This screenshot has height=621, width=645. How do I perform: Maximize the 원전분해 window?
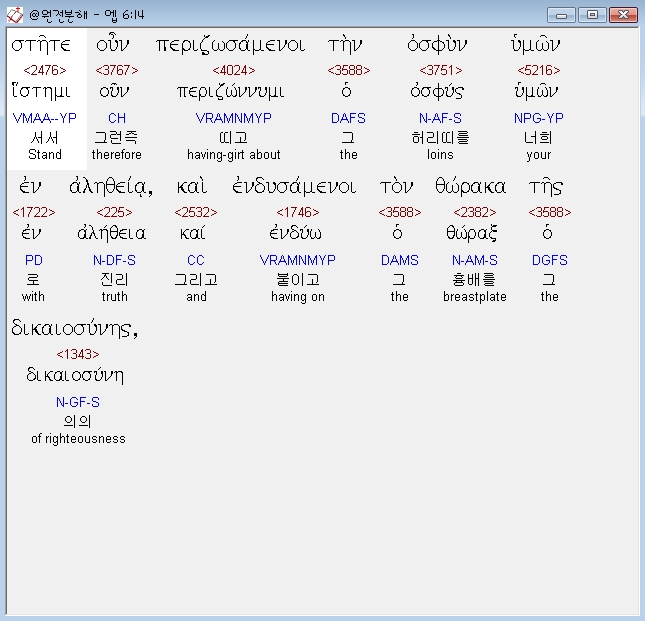(x=592, y=15)
